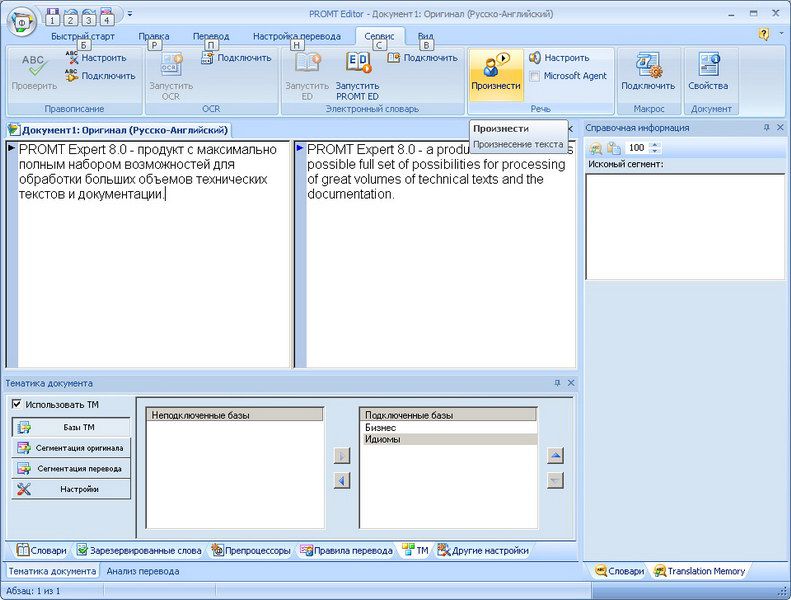This screenshot has height=600, width=791.
Task: Click the Макрос Подключить icon
Action: (648, 71)
